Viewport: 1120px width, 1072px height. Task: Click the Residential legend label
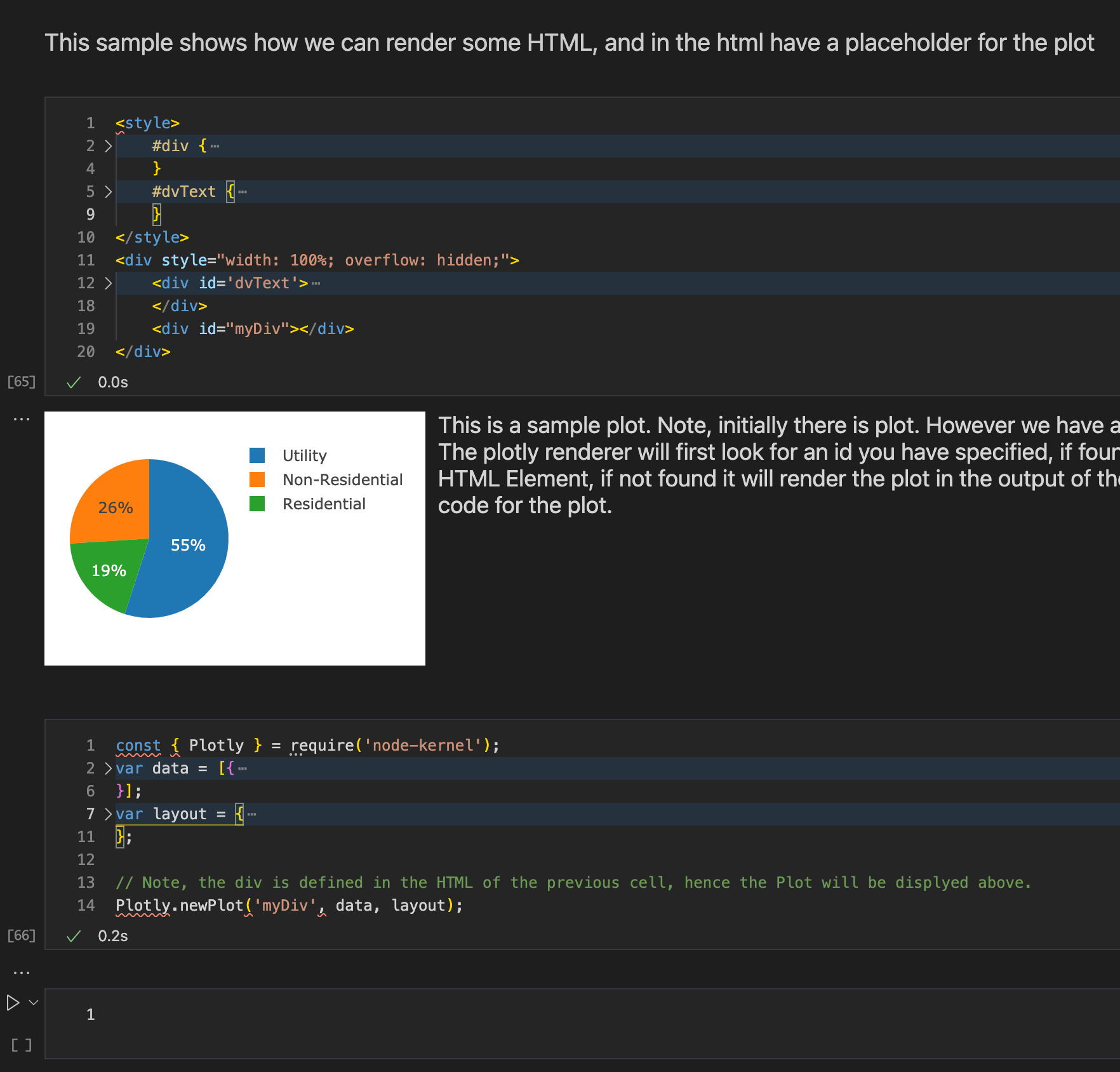click(x=324, y=504)
